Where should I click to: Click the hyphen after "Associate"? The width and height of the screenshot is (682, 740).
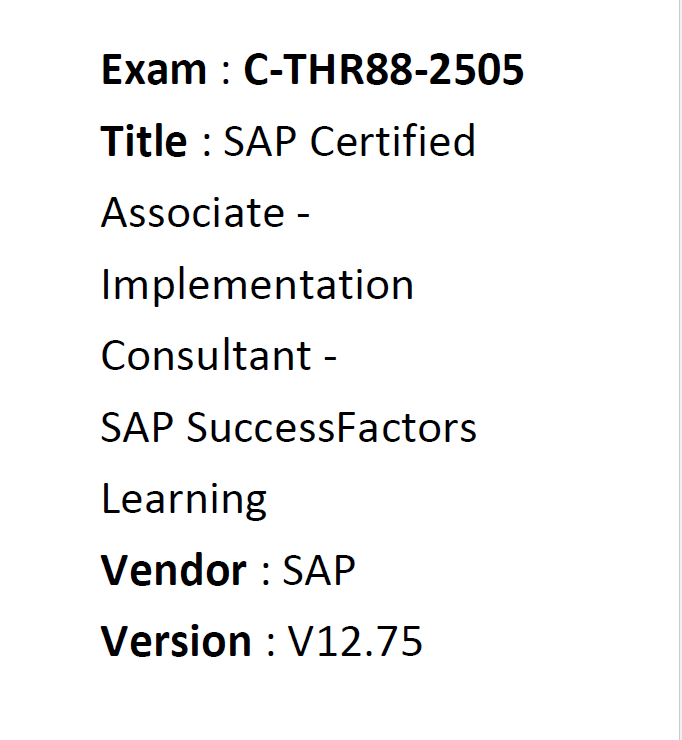[304, 215]
